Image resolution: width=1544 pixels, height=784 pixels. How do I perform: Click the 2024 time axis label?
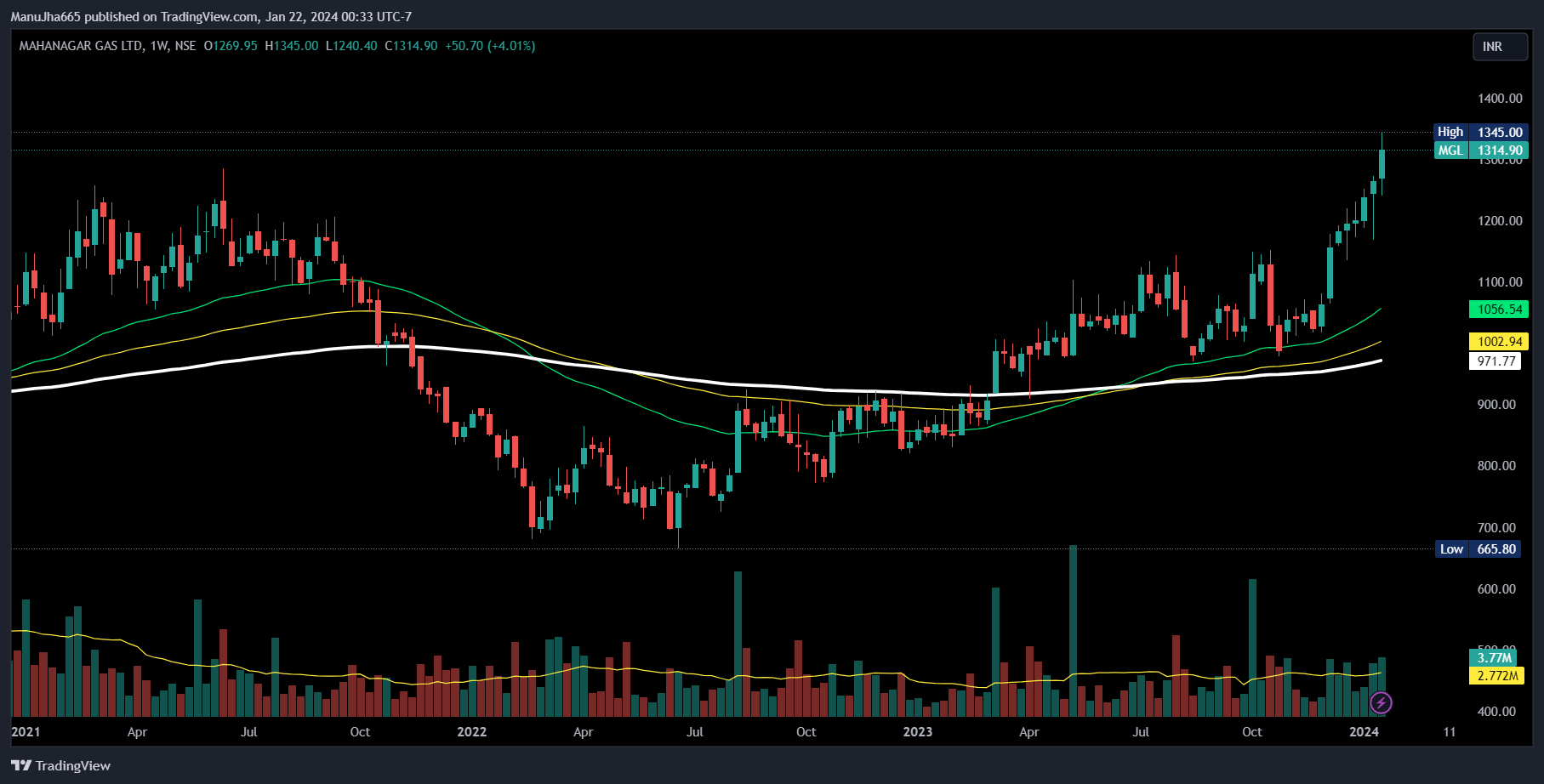coord(1364,732)
